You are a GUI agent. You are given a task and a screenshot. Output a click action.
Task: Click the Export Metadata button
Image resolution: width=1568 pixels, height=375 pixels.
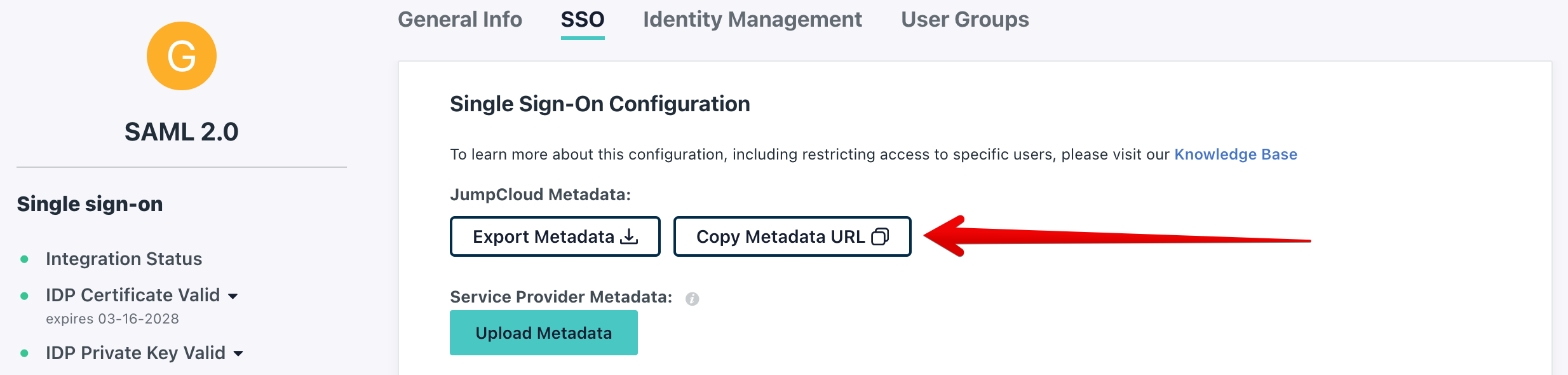click(555, 236)
